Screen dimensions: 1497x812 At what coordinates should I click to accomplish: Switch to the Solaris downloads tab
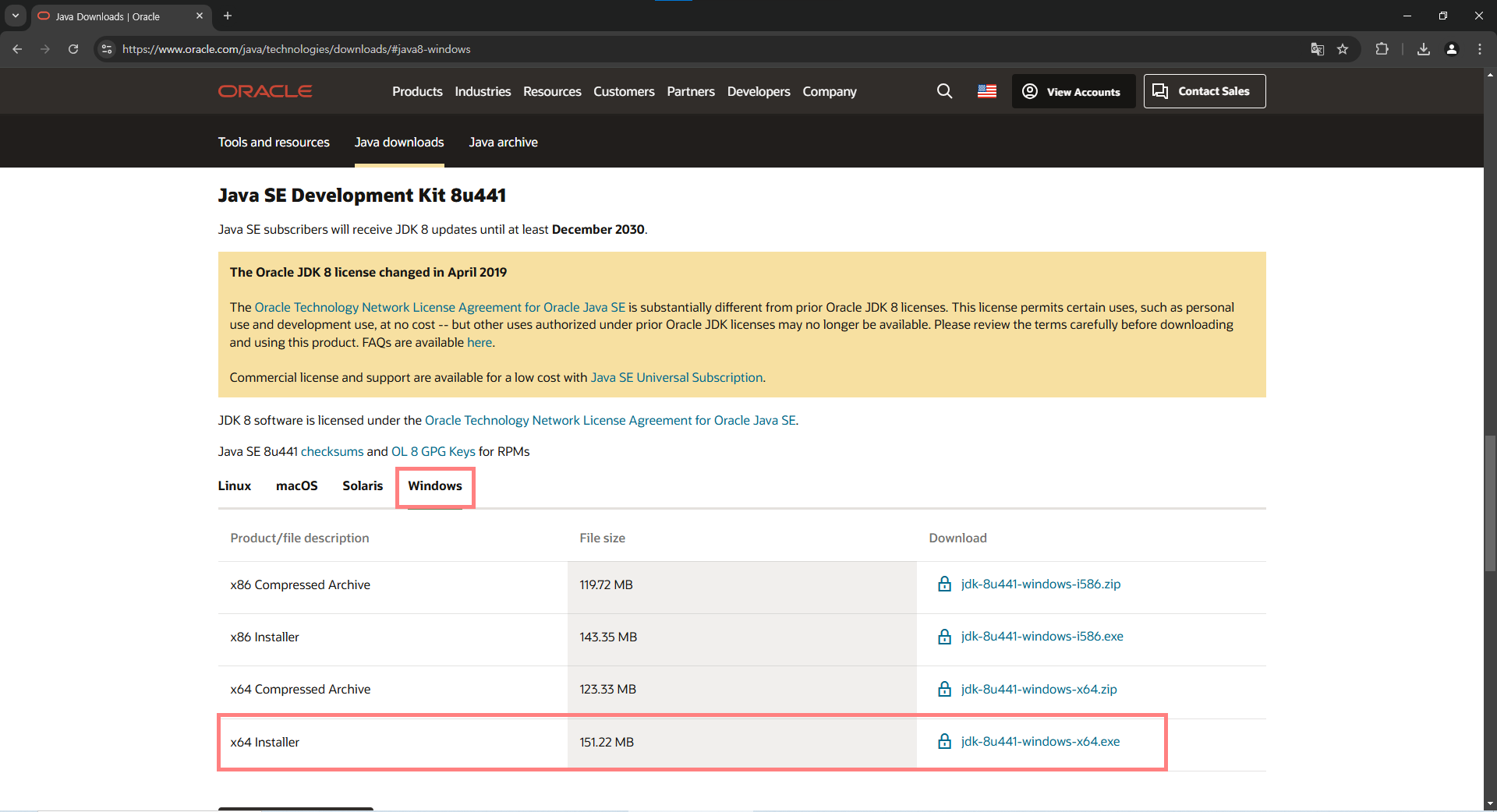363,485
